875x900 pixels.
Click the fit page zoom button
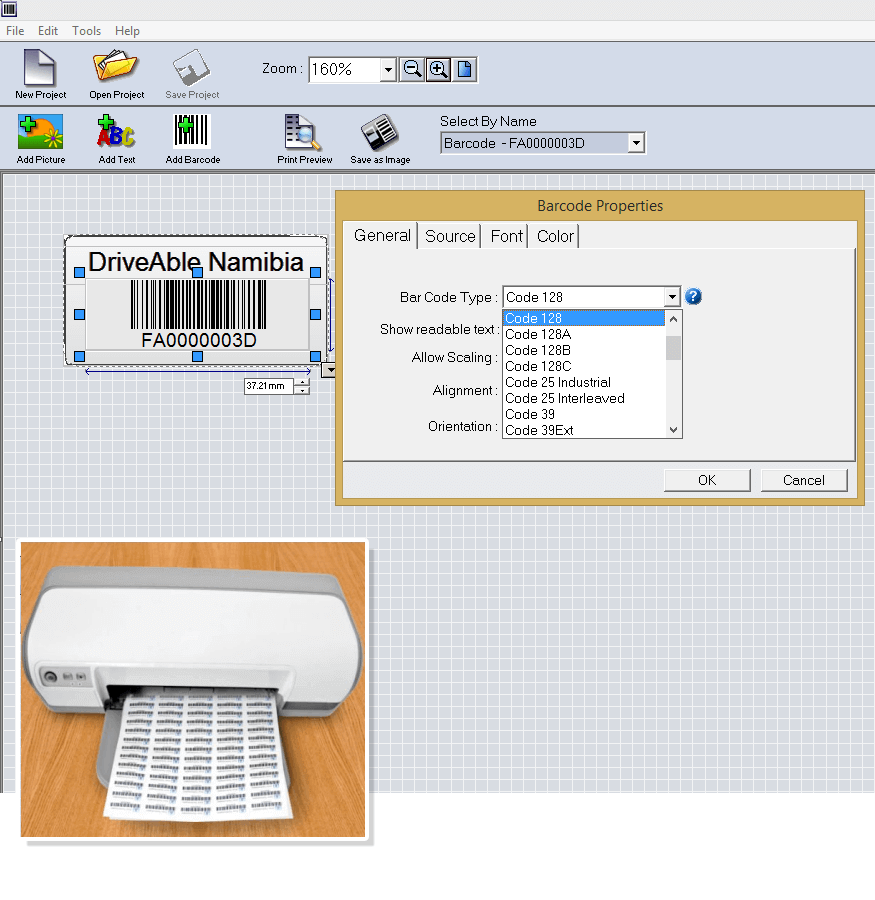point(464,69)
